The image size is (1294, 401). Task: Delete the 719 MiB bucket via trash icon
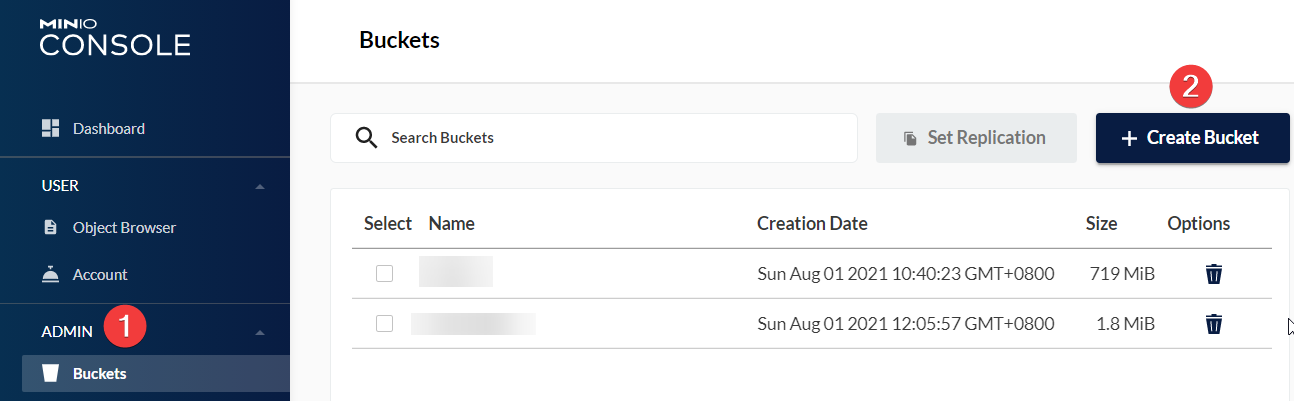(x=1213, y=274)
